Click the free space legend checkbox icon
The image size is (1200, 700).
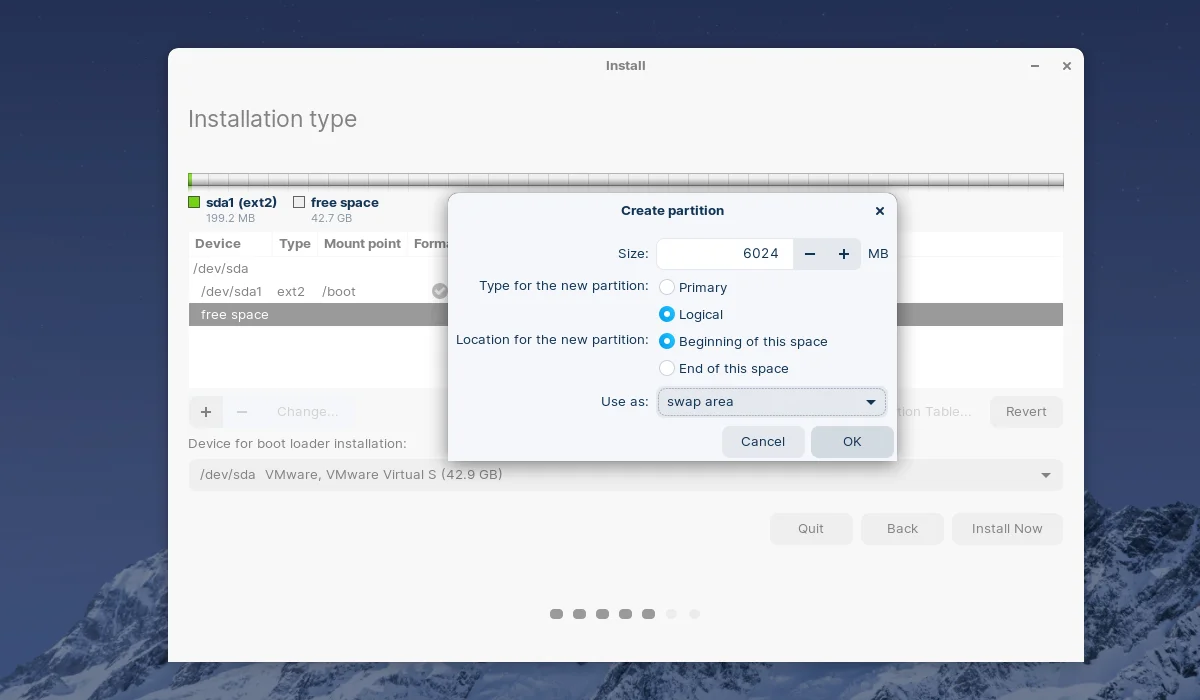[299, 202]
